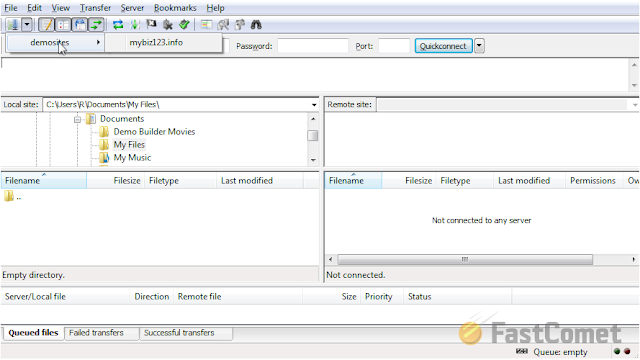The image size is (640, 360).
Task: Select the Documents folder in tree
Action: [x=122, y=119]
